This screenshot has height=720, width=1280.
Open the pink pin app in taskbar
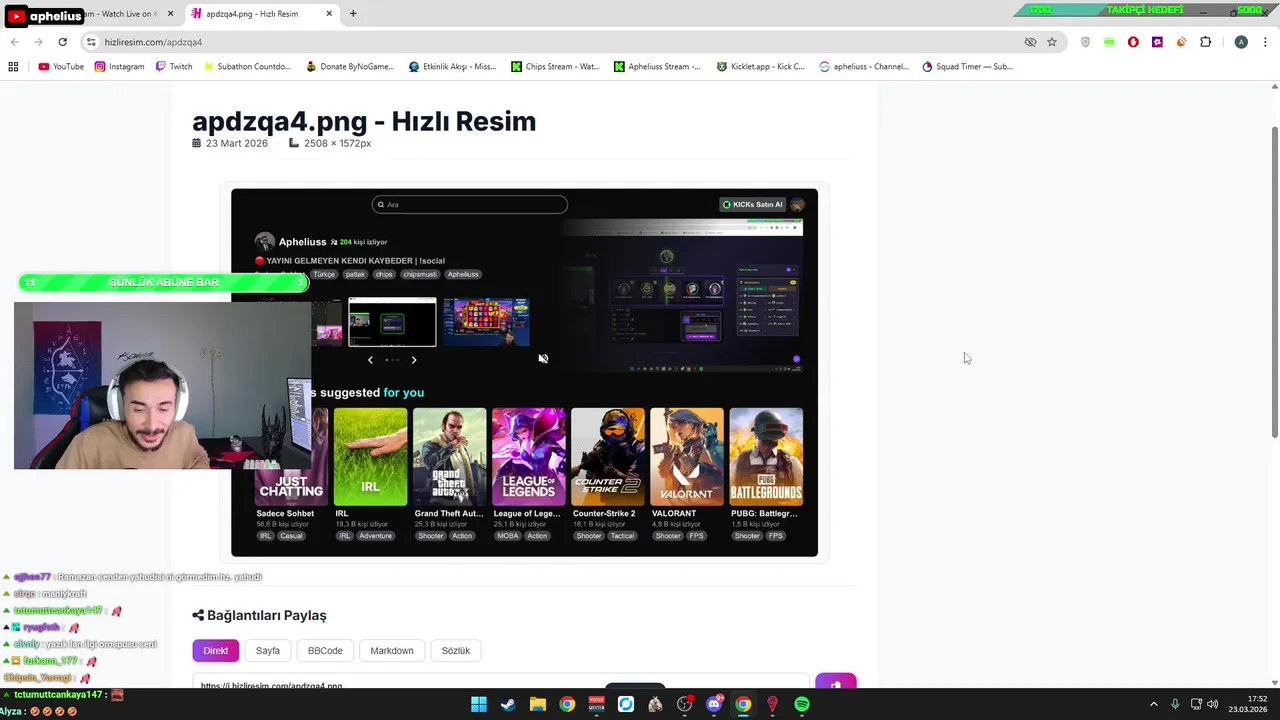click(x=772, y=704)
